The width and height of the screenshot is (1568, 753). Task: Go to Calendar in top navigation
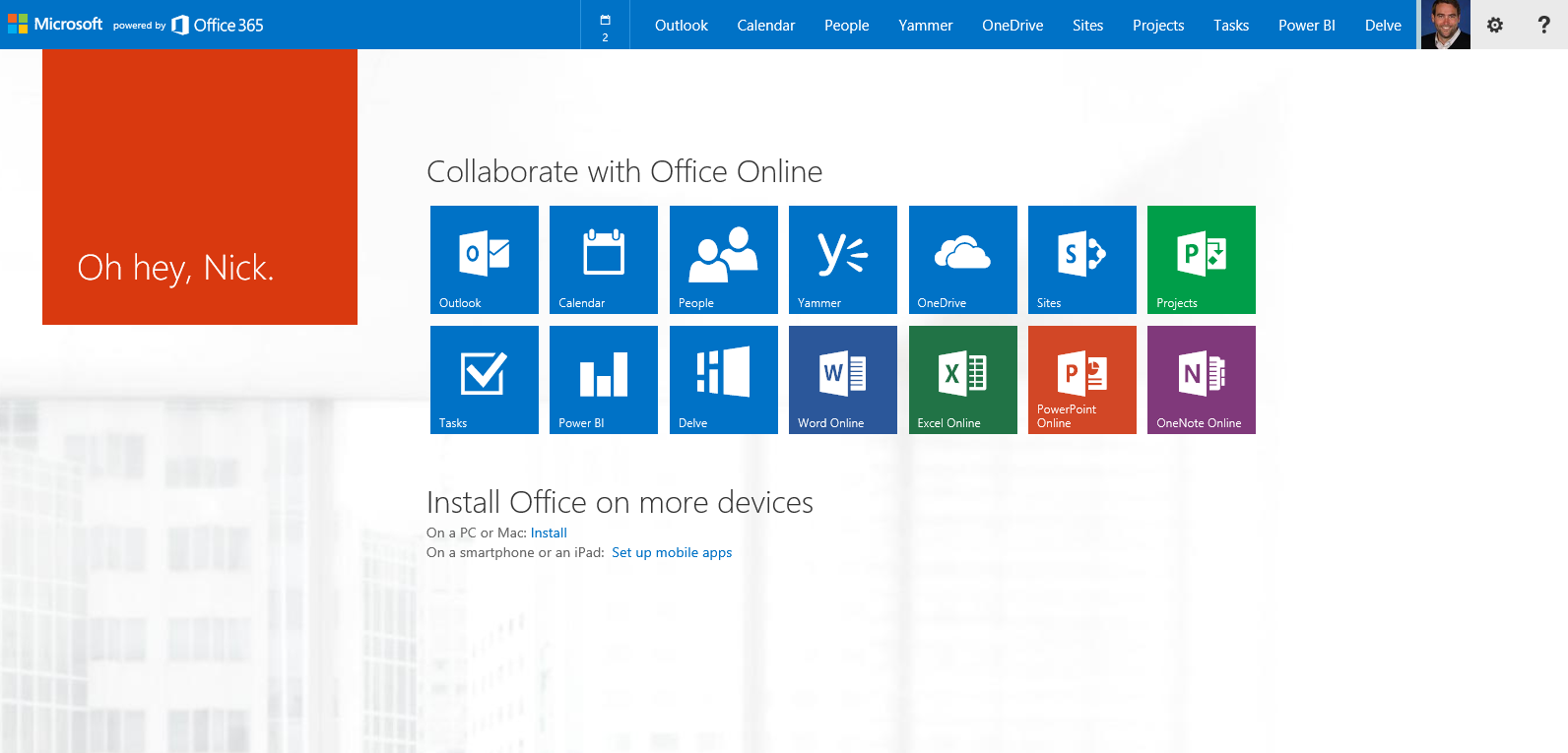tap(766, 25)
